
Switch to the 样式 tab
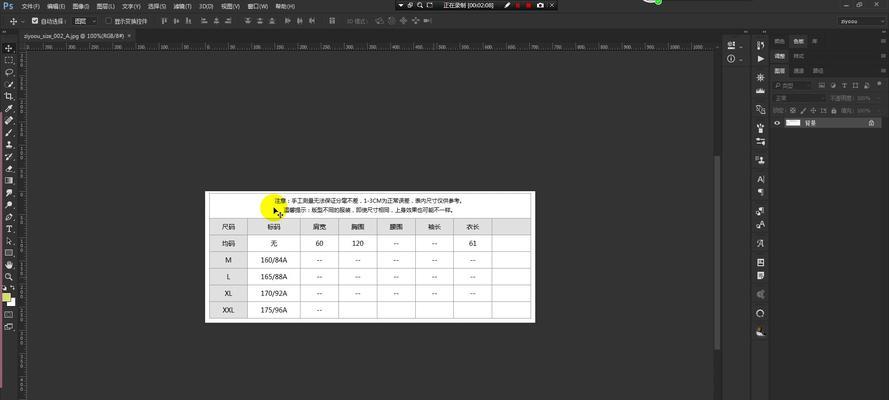coord(799,56)
